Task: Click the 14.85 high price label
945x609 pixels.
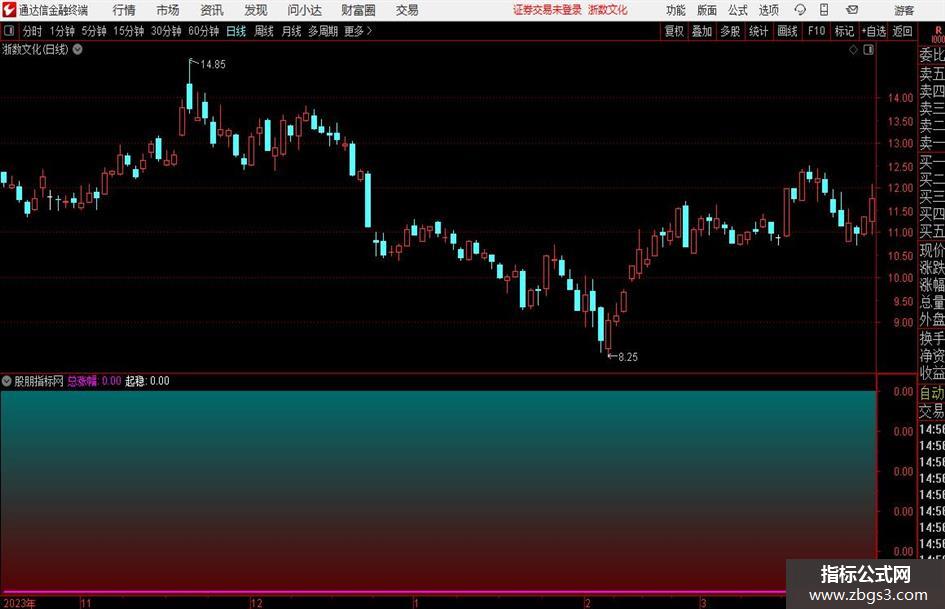Action: point(213,65)
